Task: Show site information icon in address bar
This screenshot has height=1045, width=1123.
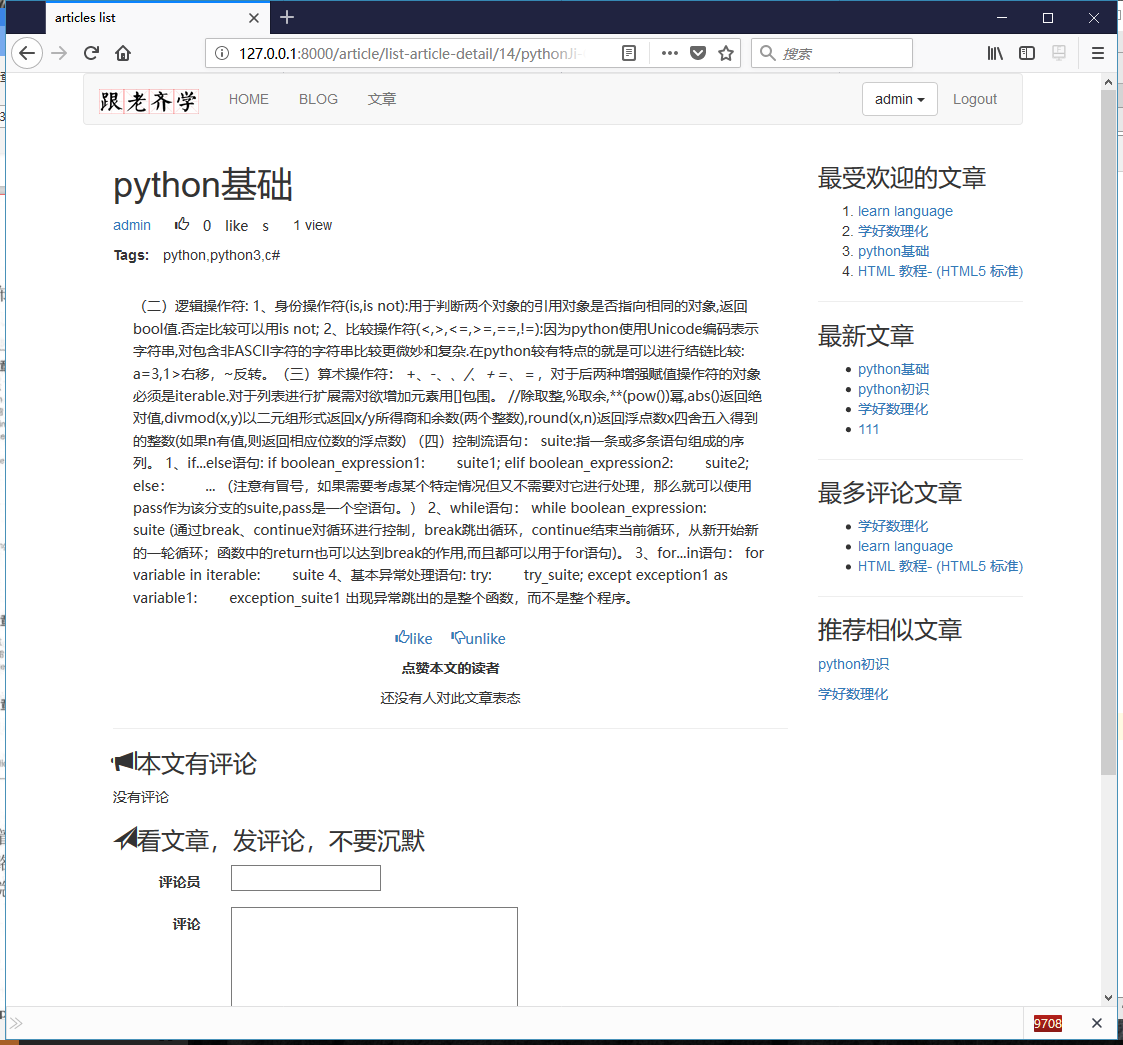Action: click(x=222, y=54)
